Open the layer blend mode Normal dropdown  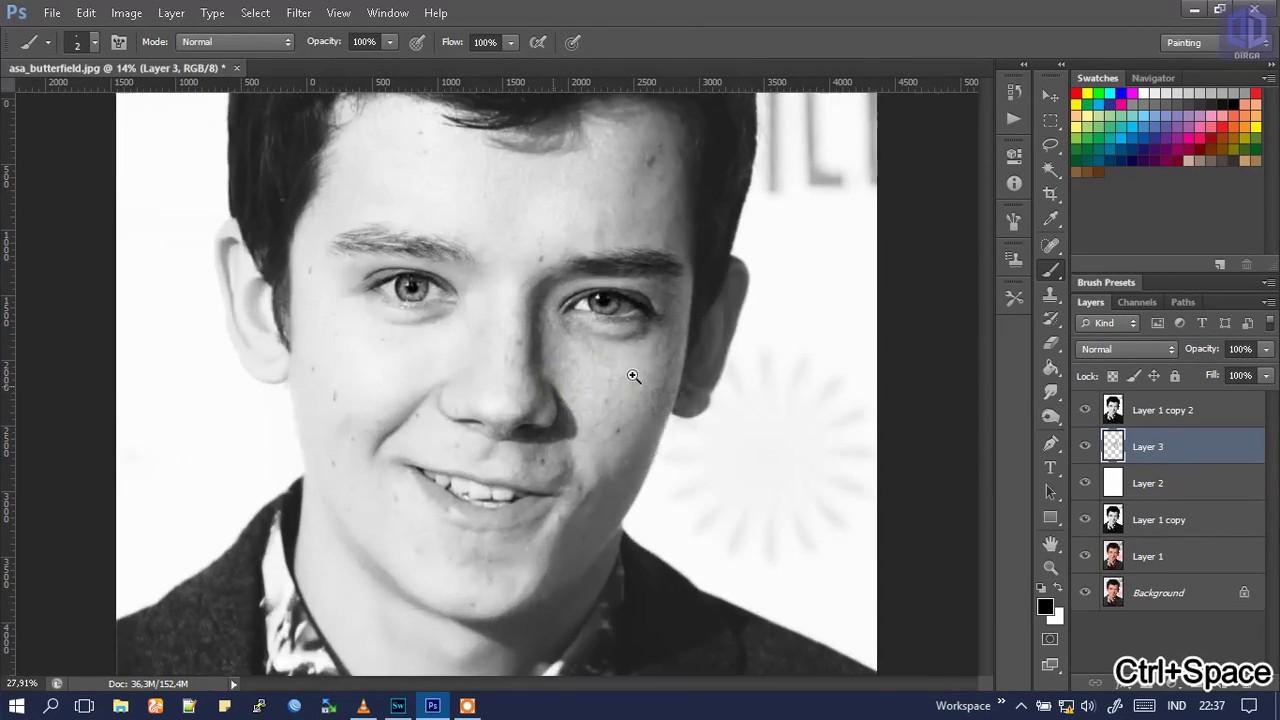pos(1127,349)
